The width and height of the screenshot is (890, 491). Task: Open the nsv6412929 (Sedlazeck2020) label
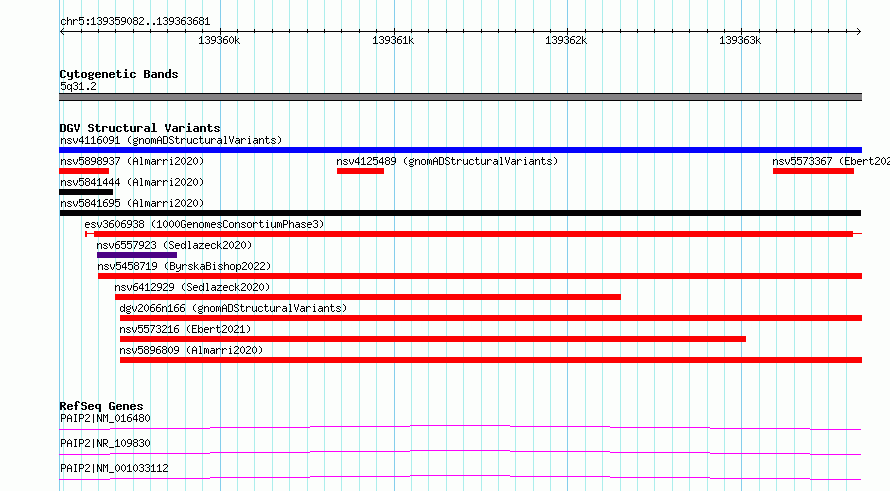192,287
